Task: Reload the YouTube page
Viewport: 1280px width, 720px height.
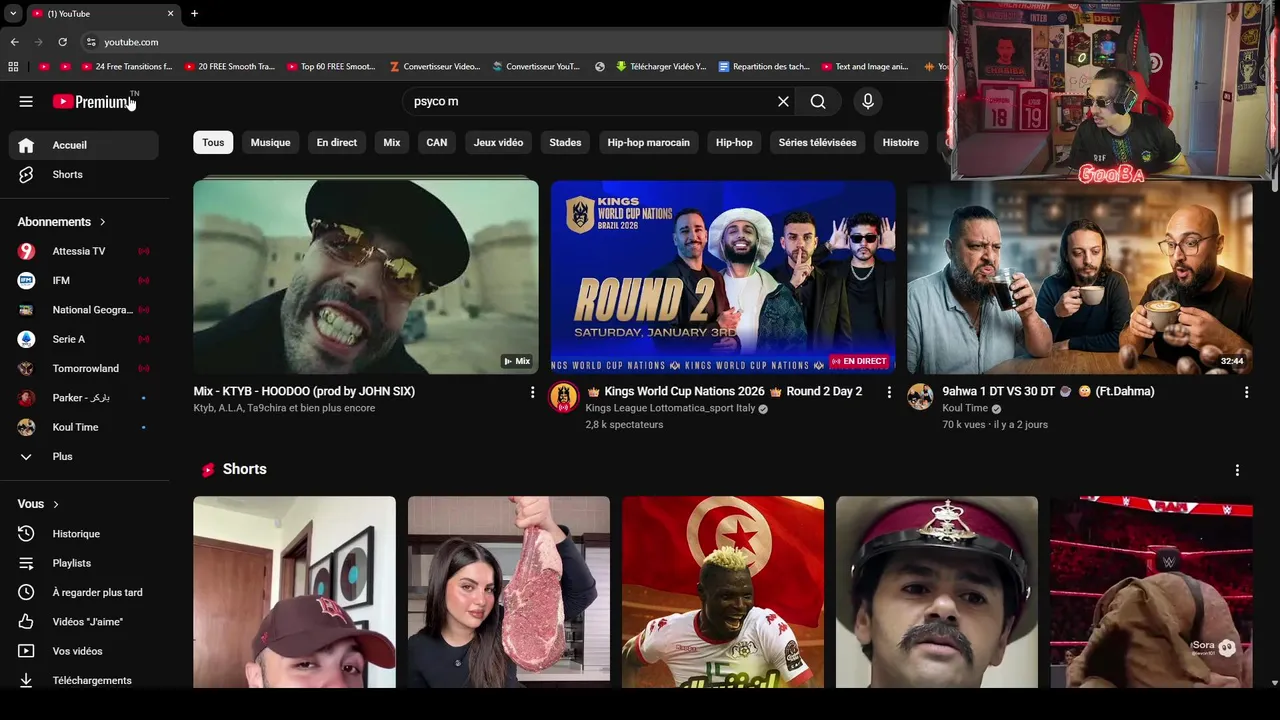Action: 62,42
